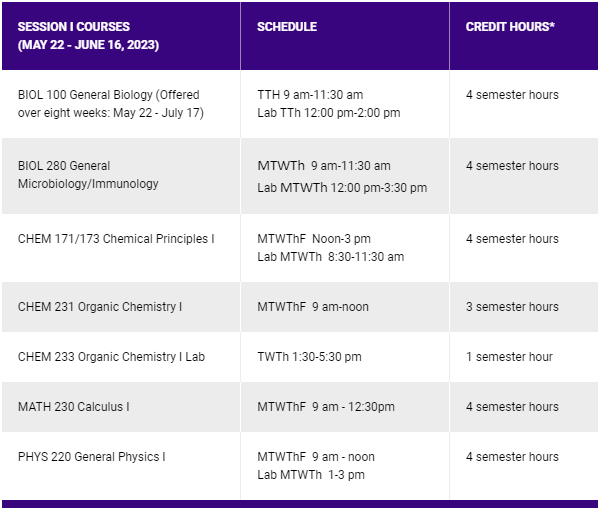
Task: Select PHYS 220 General Physics I
Action: [92, 456]
